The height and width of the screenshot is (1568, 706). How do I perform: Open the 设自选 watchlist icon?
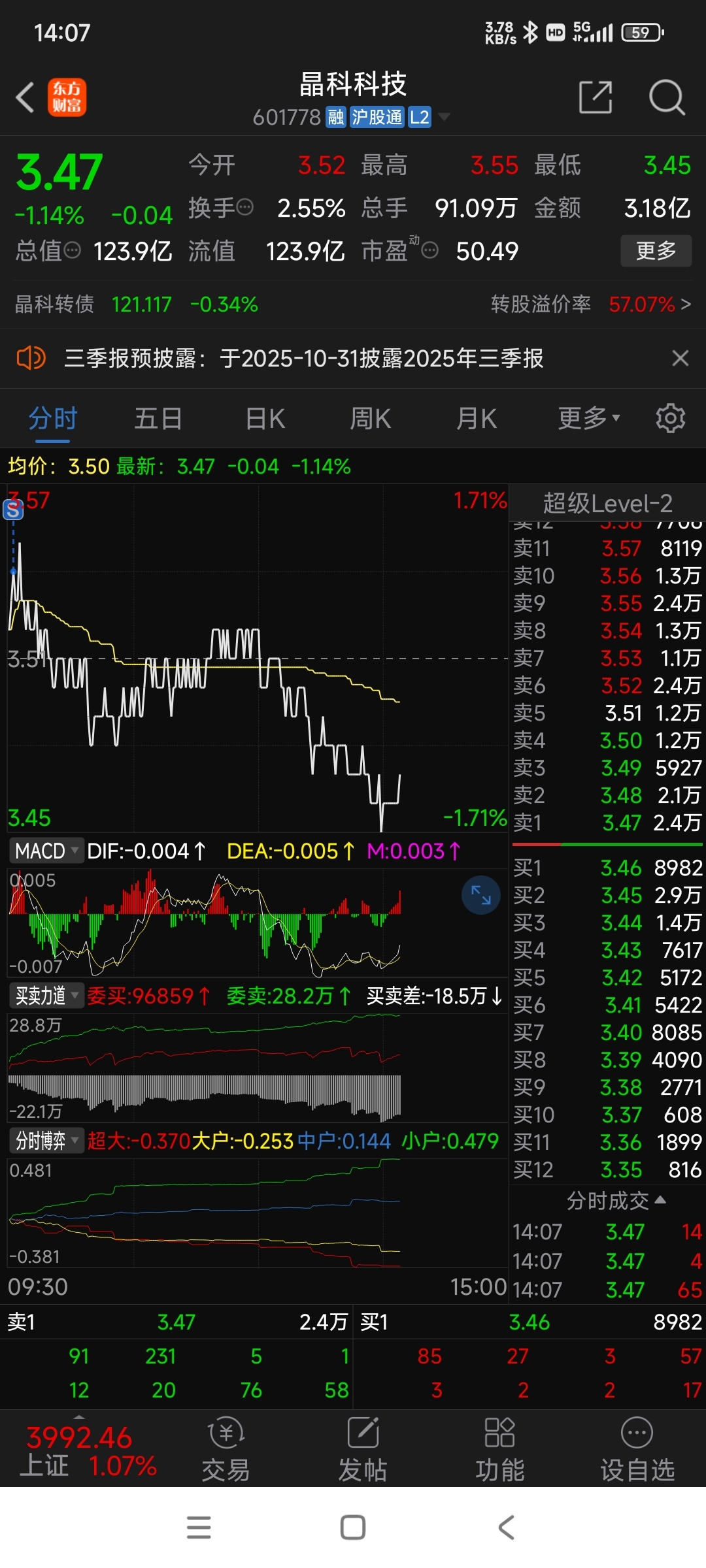[x=637, y=1449]
